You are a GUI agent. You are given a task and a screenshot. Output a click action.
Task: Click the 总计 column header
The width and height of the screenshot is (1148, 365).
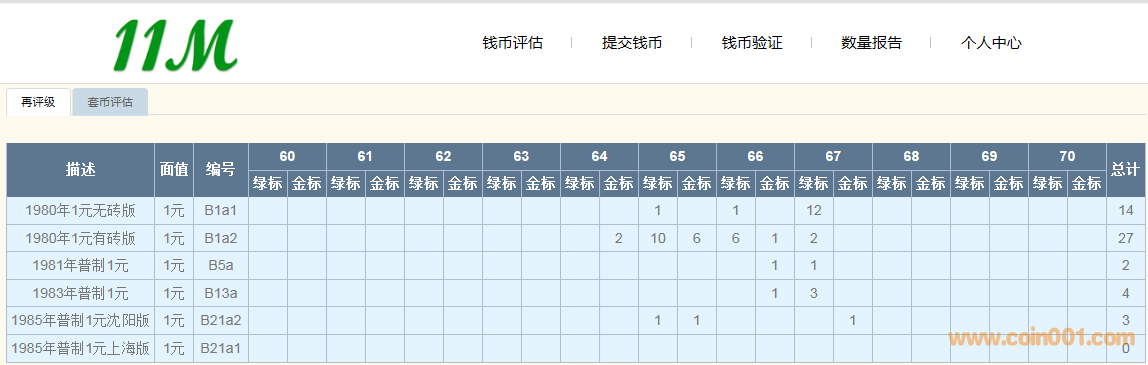click(x=1125, y=170)
